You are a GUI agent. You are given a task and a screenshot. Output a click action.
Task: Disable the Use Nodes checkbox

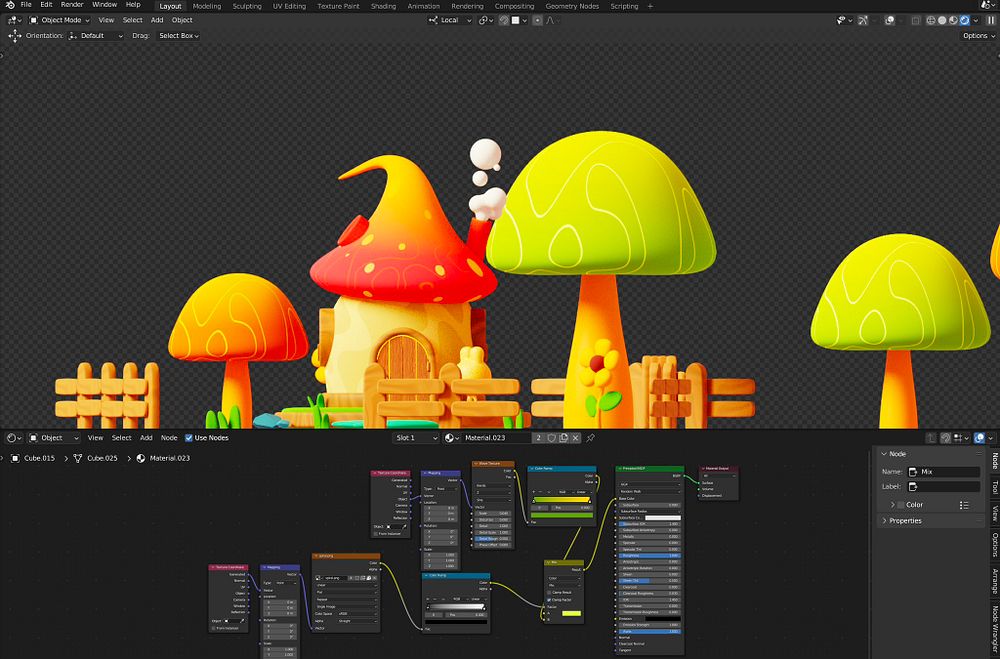[189, 438]
